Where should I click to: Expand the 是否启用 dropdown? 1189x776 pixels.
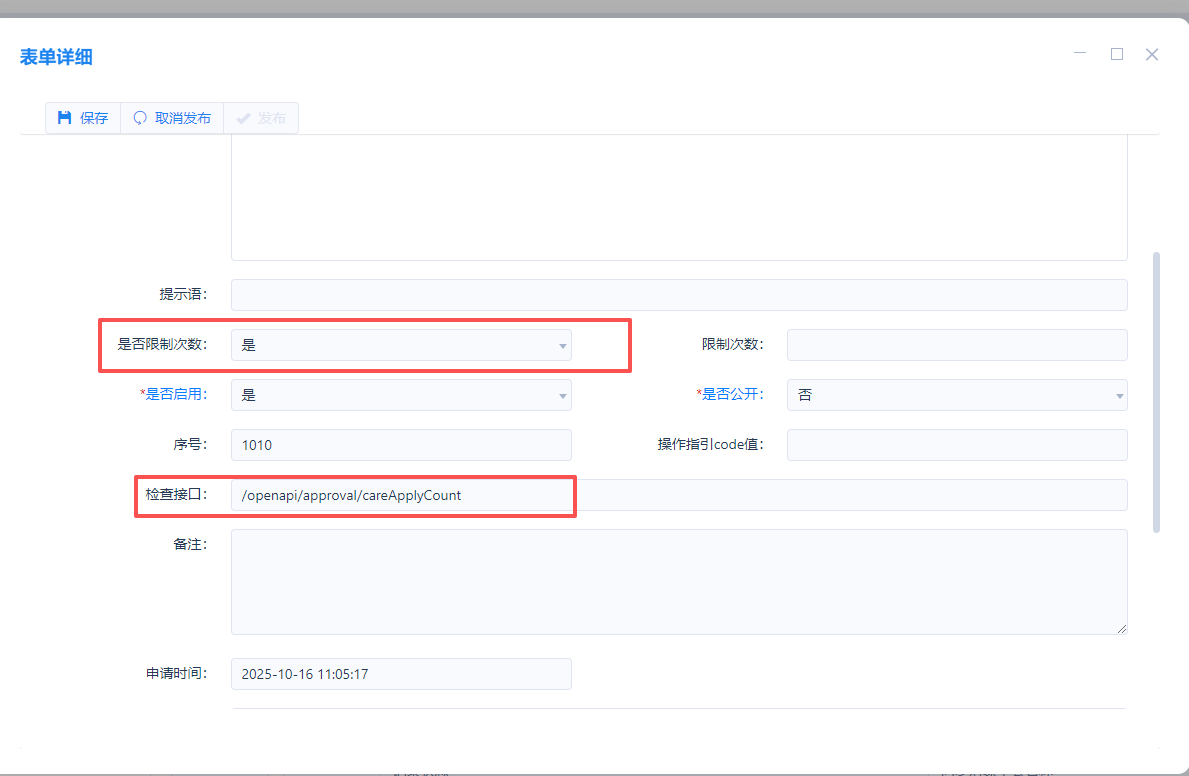tap(401, 395)
